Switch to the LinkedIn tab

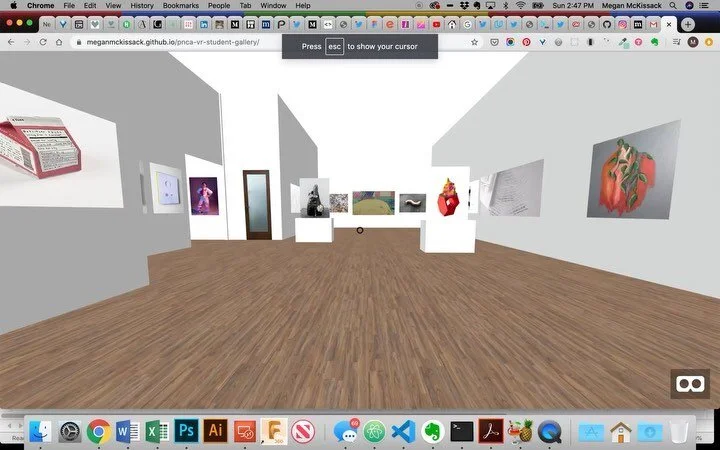click(x=203, y=24)
